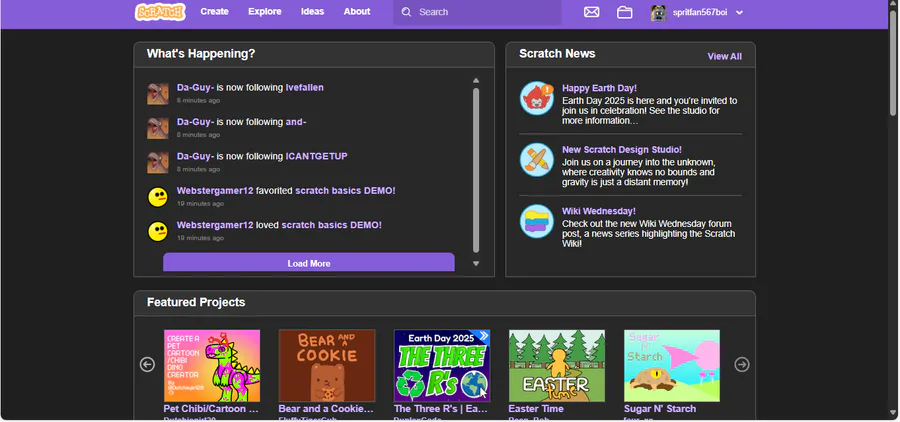Open the messages envelope icon
Screen dimensions: 900x422
[591, 12]
